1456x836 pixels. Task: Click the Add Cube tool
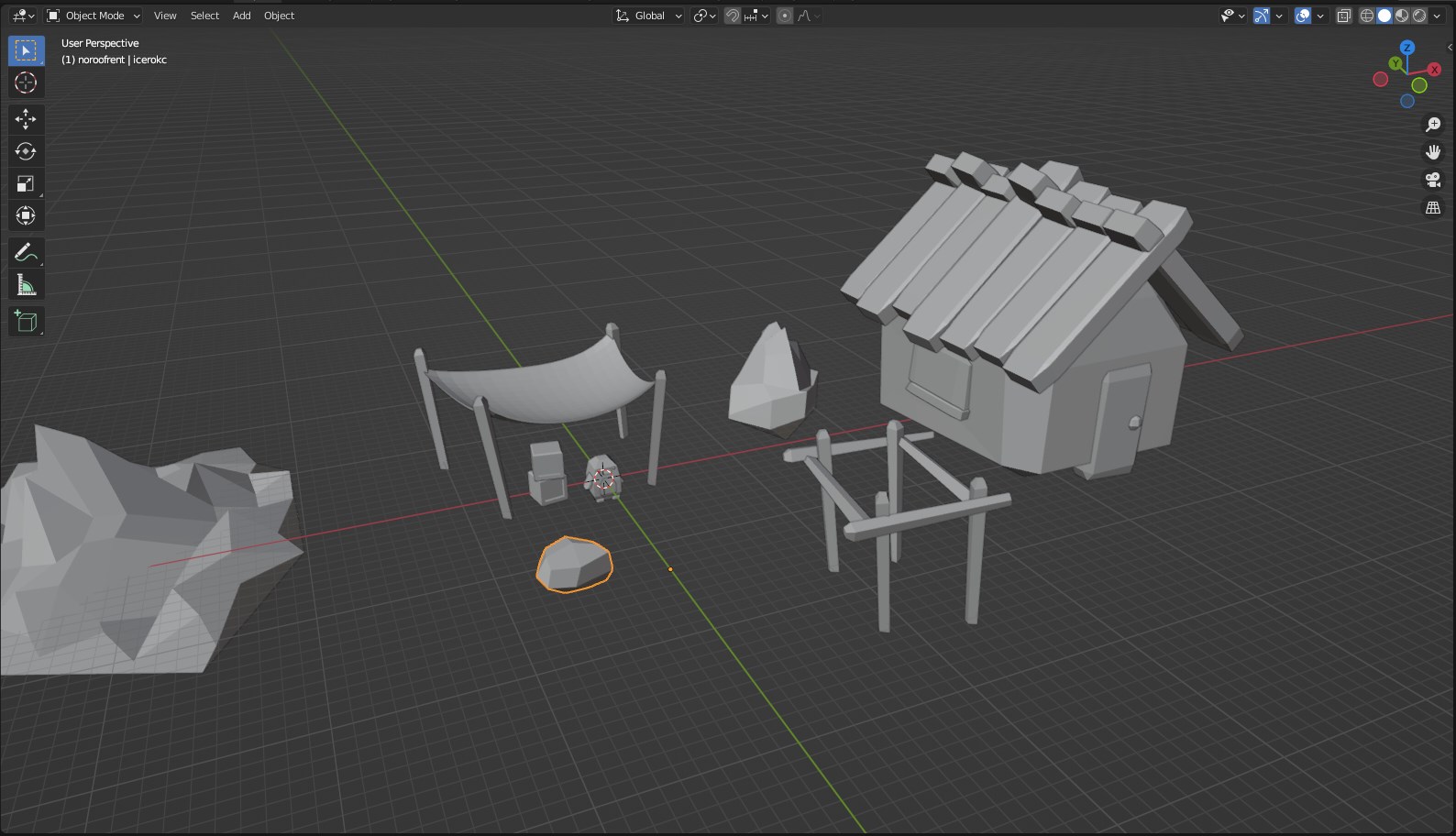(26, 321)
